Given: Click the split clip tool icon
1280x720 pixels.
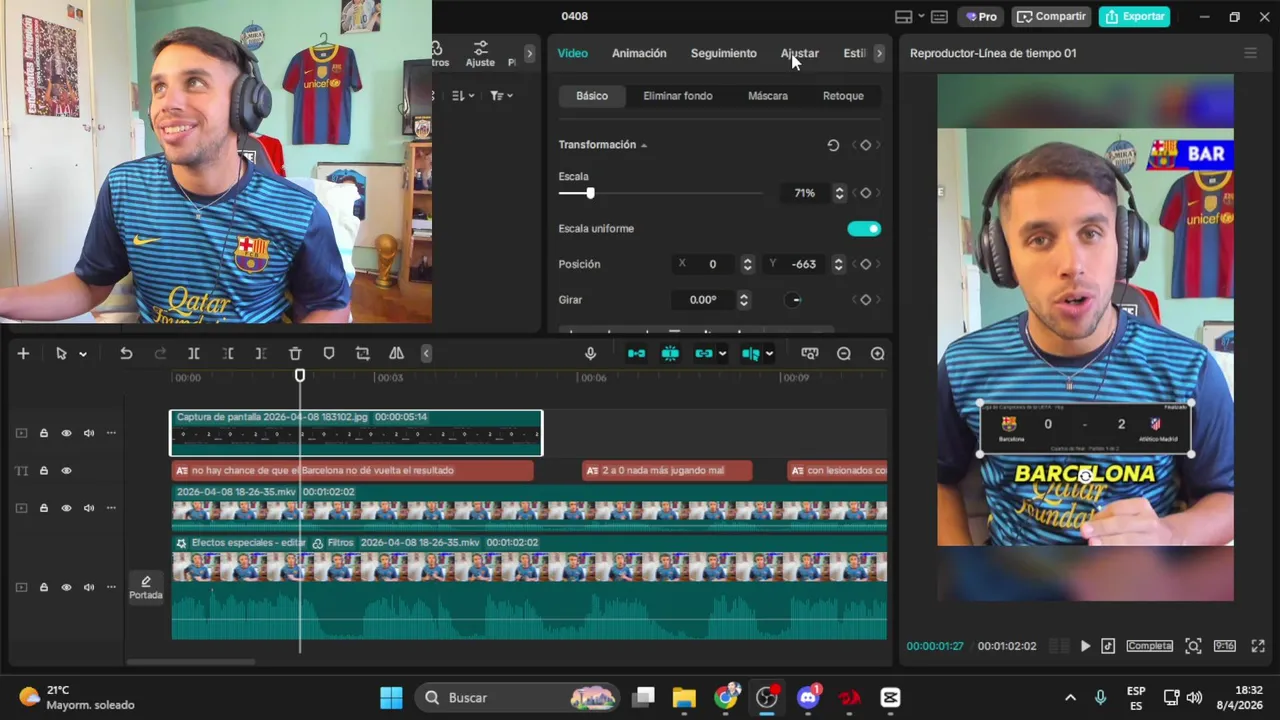Looking at the screenshot, I should click(194, 353).
